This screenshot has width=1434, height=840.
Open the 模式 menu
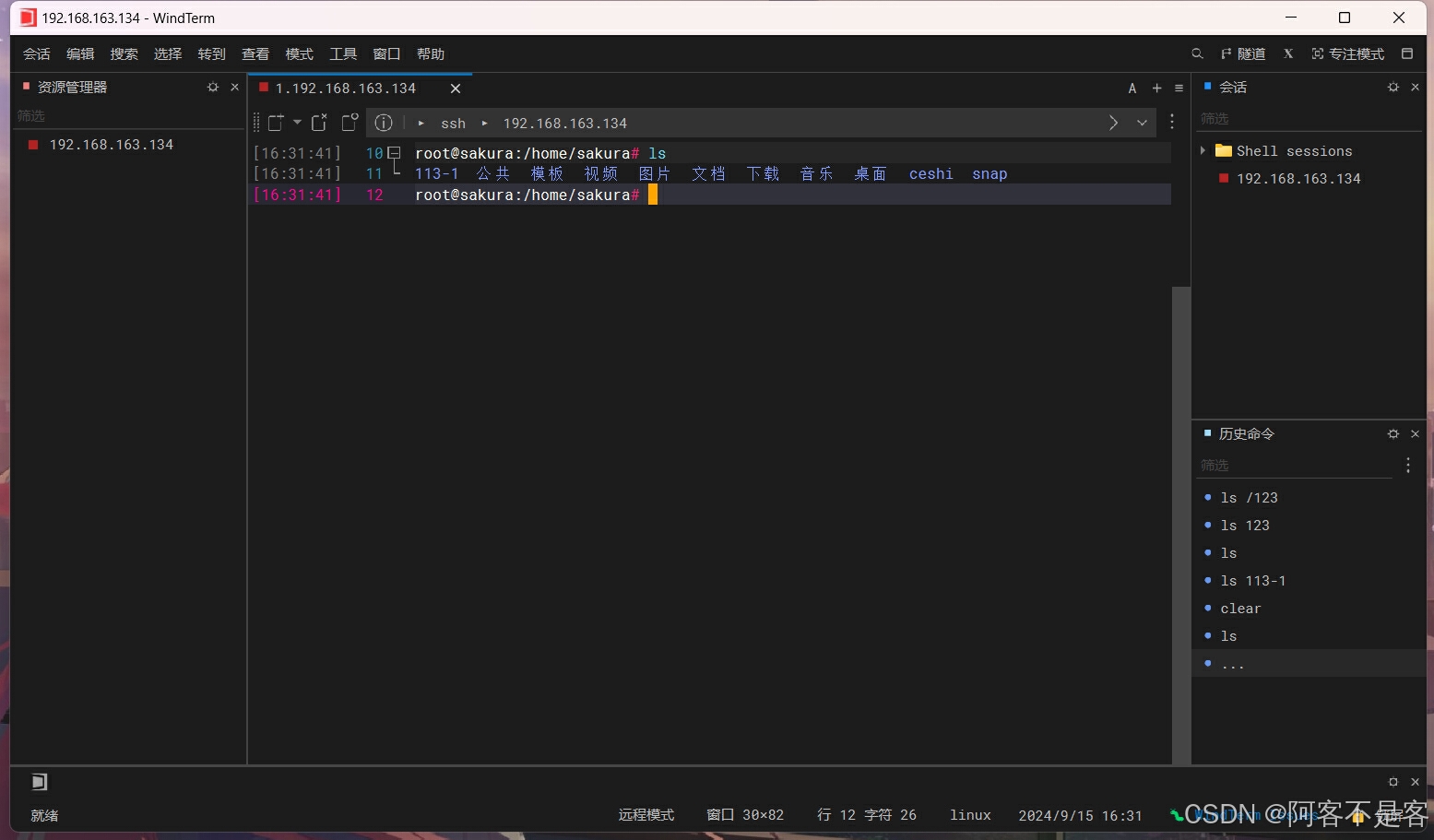tap(300, 53)
